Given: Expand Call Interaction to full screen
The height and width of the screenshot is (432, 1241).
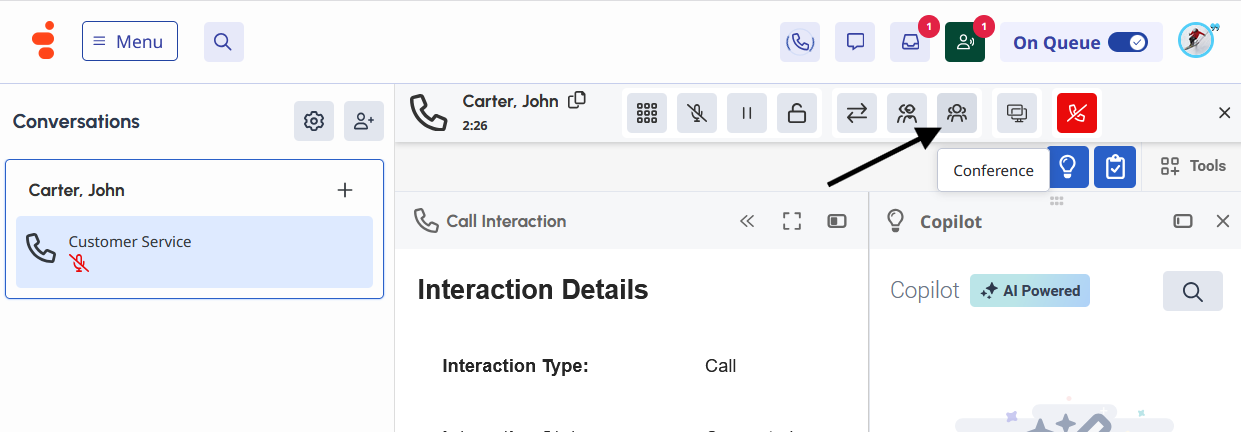Looking at the screenshot, I should click(x=792, y=221).
